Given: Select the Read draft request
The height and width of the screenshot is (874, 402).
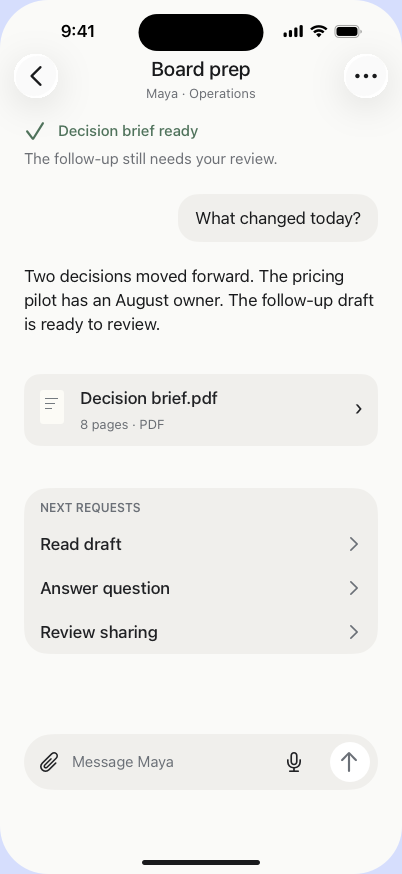Looking at the screenshot, I should [x=201, y=544].
